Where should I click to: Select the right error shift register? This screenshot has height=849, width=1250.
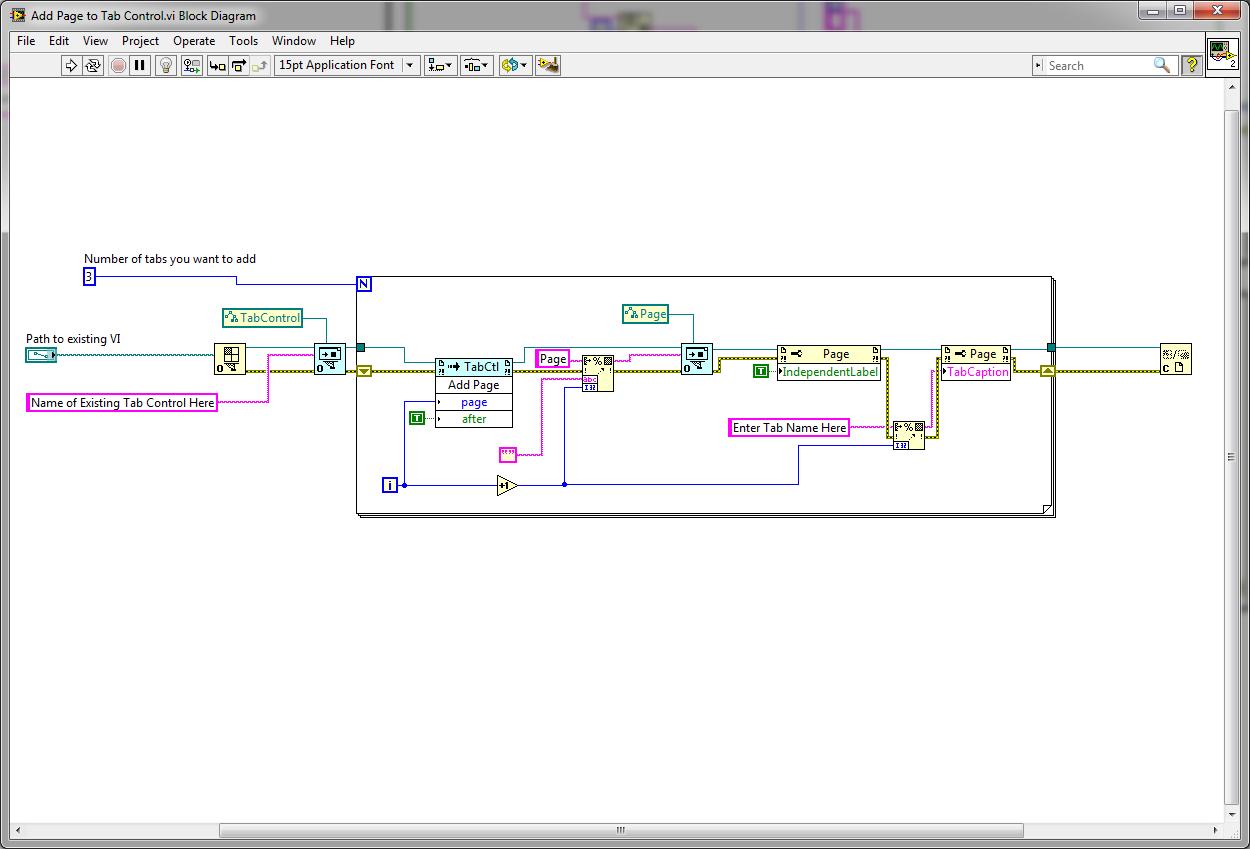tap(1047, 371)
